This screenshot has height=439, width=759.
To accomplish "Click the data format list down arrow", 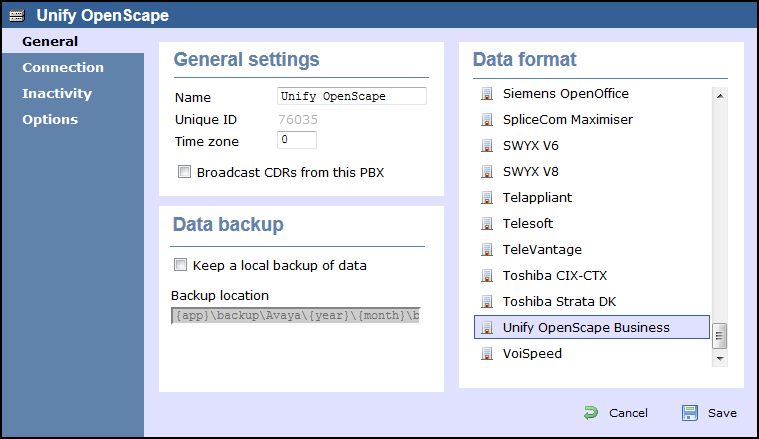I will [x=720, y=359].
